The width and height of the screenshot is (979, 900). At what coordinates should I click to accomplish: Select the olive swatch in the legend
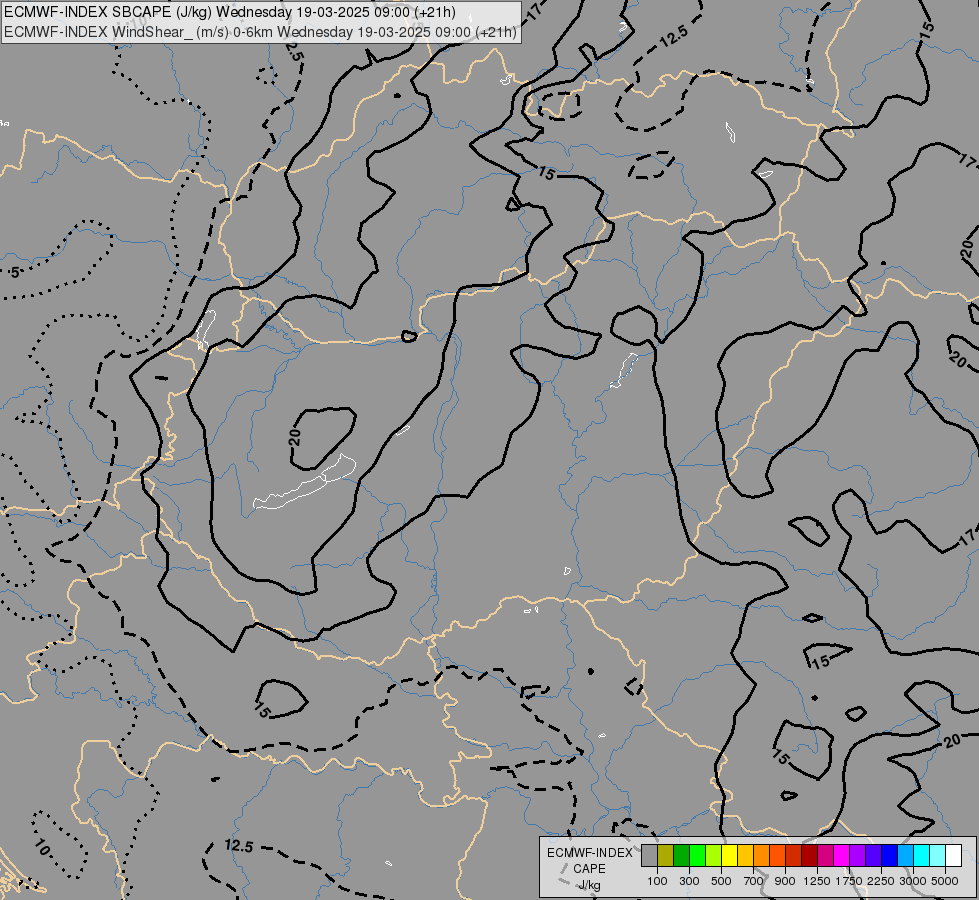pos(666,855)
